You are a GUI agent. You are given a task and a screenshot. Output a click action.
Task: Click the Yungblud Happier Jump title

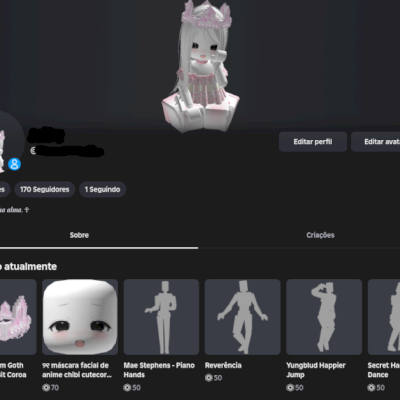coord(316,370)
